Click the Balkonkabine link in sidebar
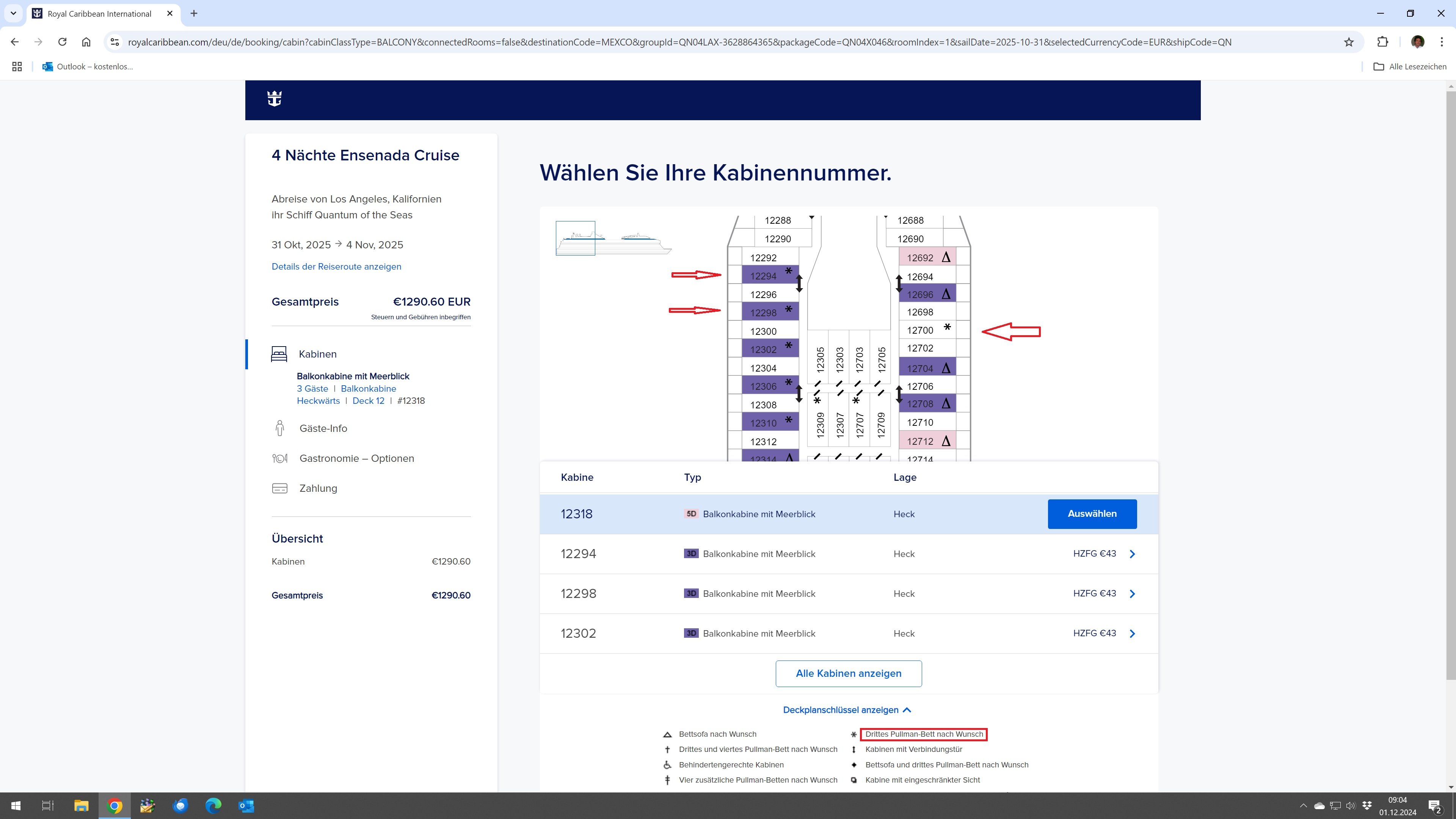This screenshot has width=1456, height=819. pos(369,389)
